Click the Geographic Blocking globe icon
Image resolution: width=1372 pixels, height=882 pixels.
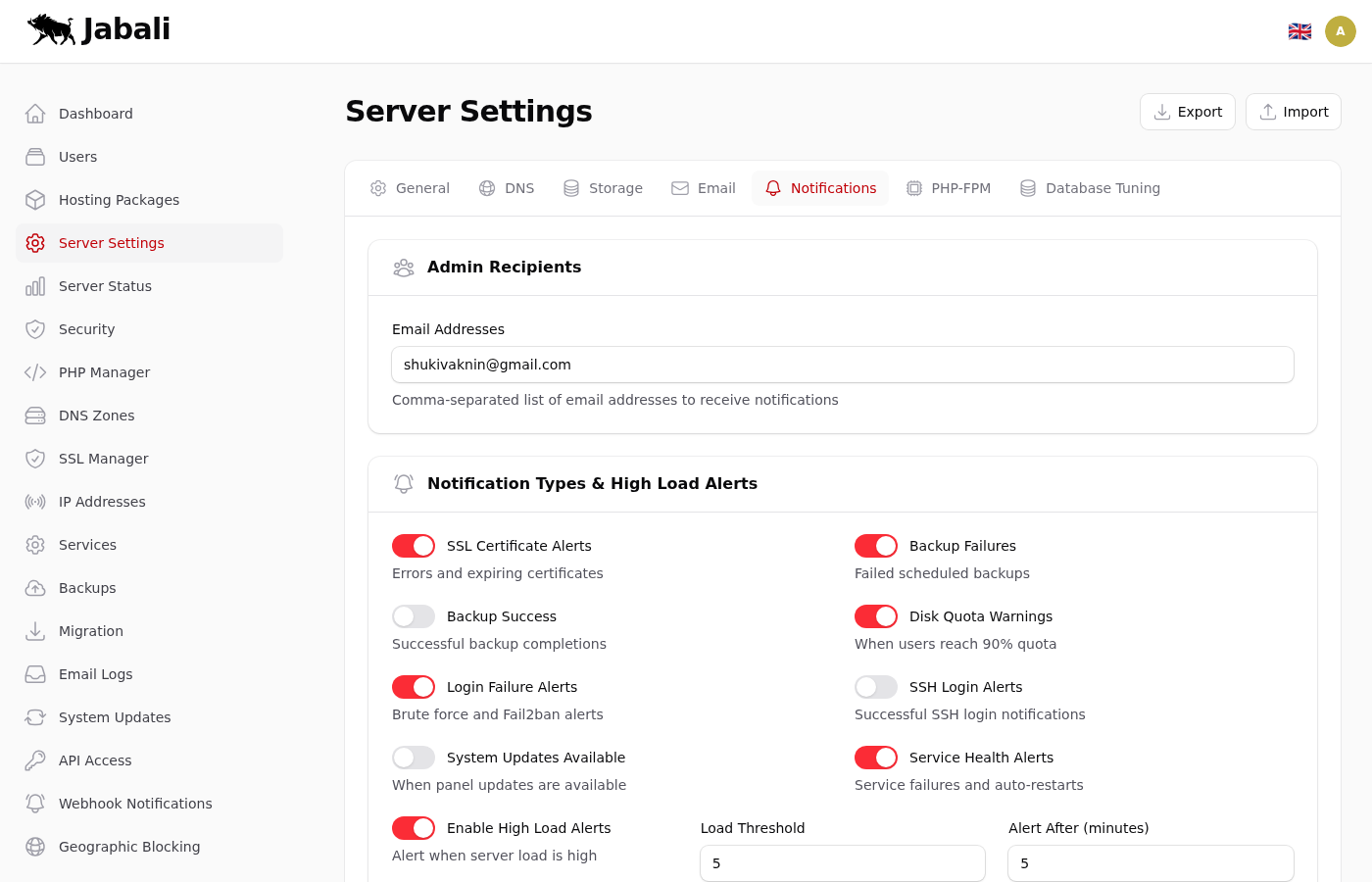click(35, 847)
